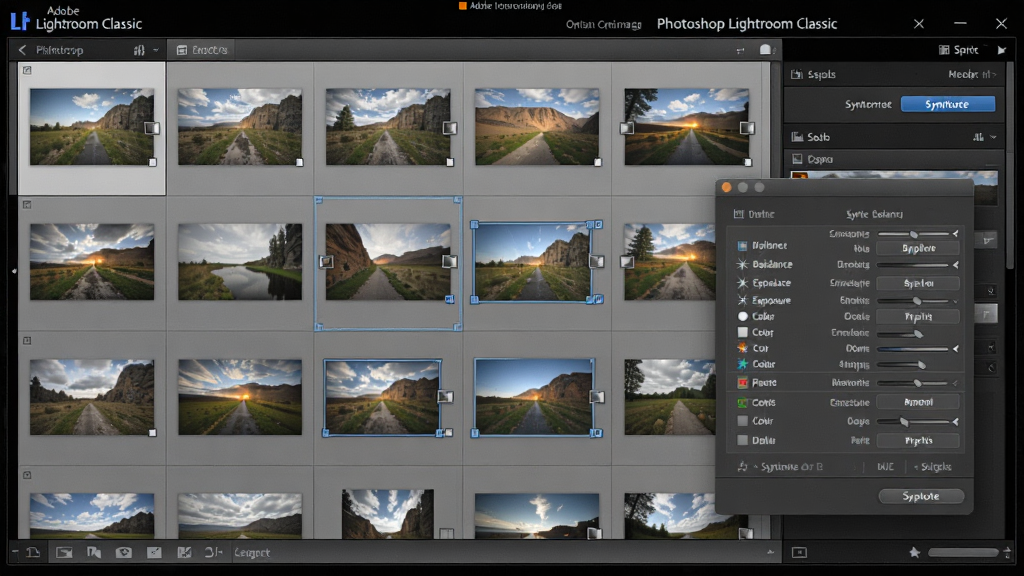1024x576 pixels.
Task: Click the Photoshop Lightroom Classic title text
Action: tap(746, 24)
